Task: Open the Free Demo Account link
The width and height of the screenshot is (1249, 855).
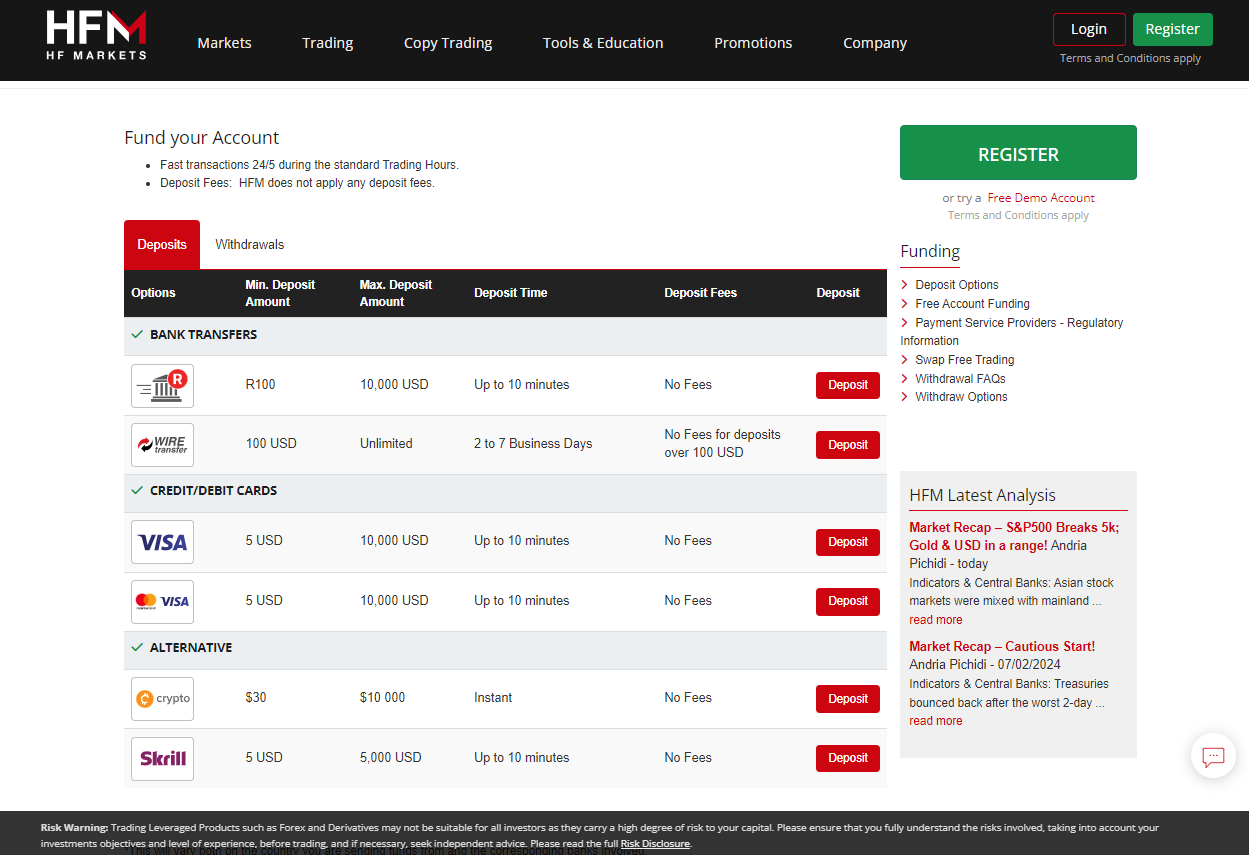Action: (1040, 198)
